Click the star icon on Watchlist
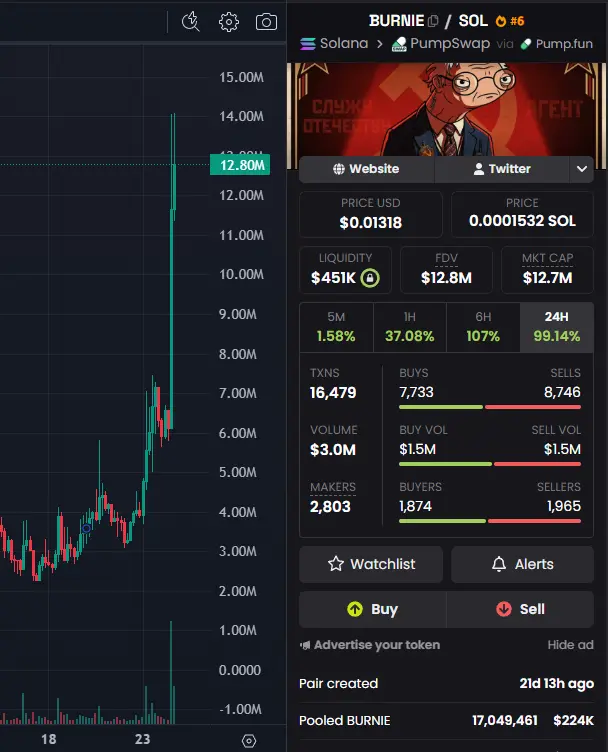This screenshot has height=752, width=608. pyautogui.click(x=336, y=564)
